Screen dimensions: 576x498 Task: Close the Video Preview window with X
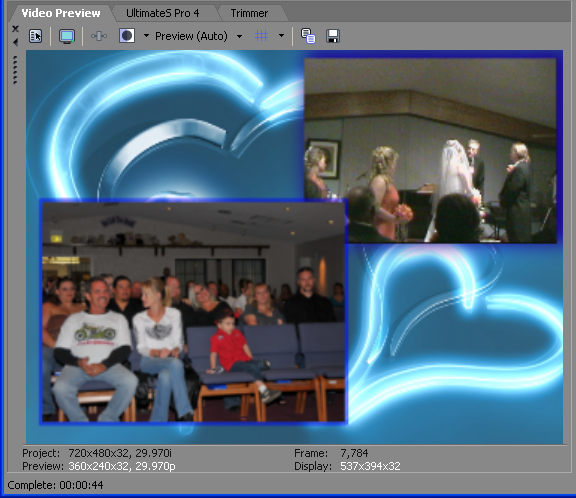(15, 29)
